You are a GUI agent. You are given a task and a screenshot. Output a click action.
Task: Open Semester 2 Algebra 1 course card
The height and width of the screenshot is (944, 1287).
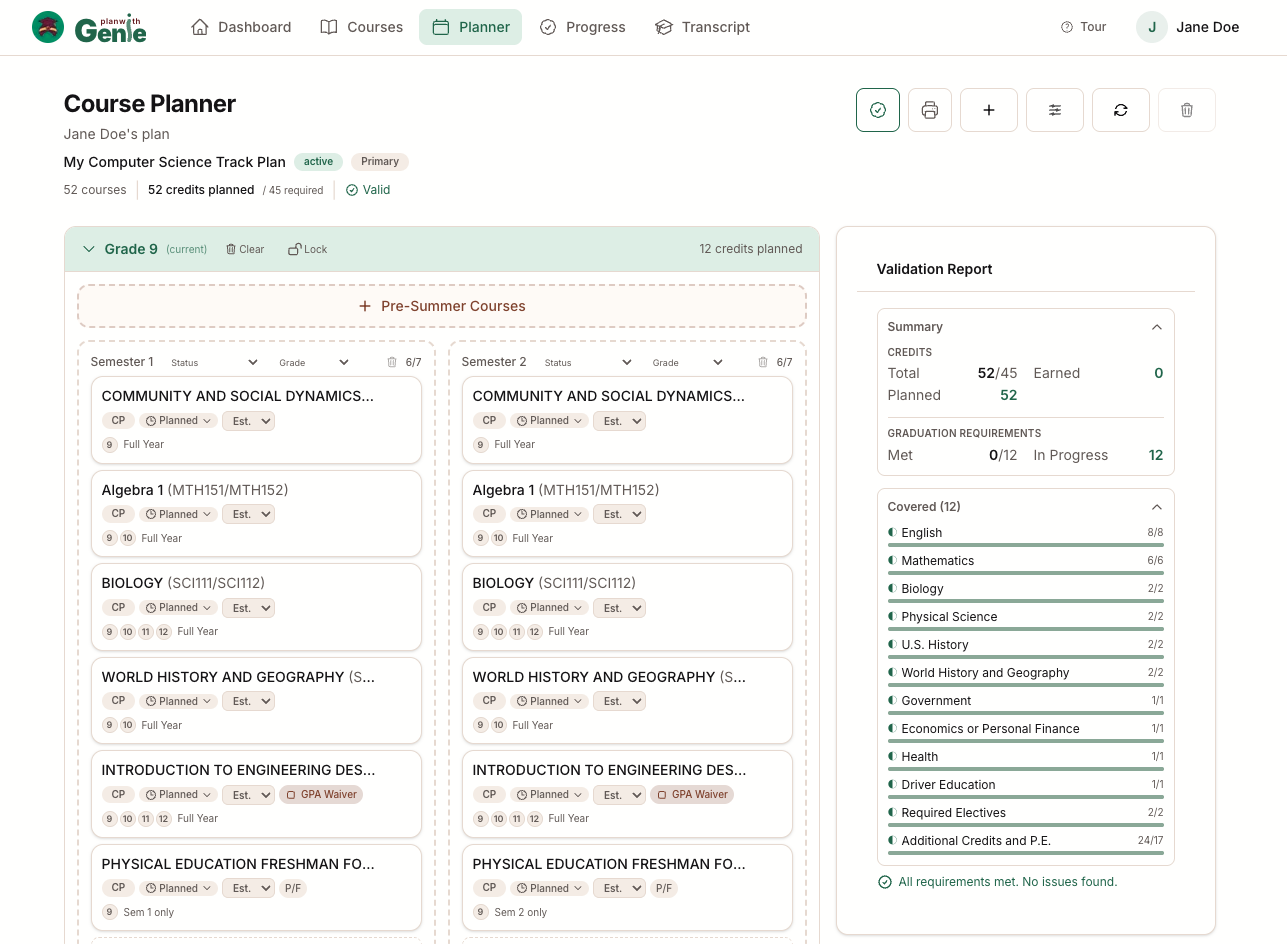pyautogui.click(x=627, y=514)
